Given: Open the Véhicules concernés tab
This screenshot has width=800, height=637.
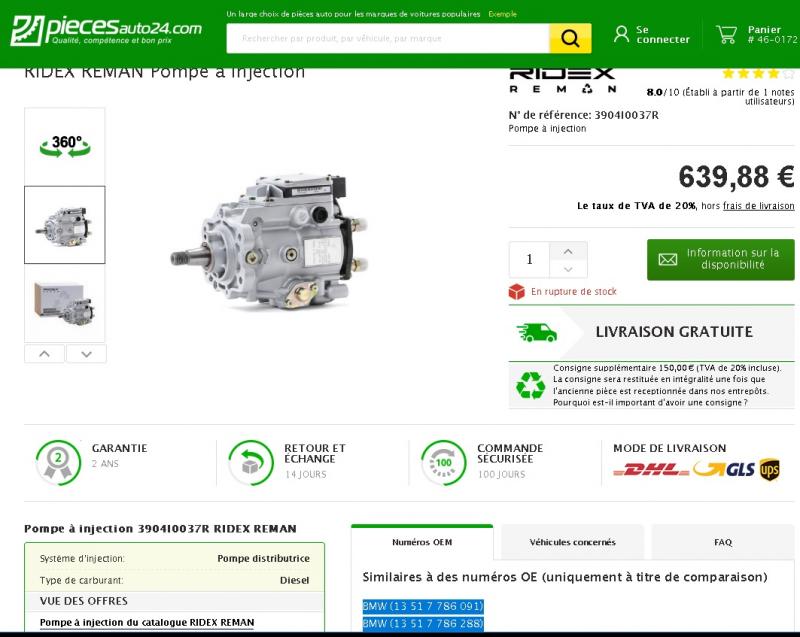Looking at the screenshot, I should (572, 542).
